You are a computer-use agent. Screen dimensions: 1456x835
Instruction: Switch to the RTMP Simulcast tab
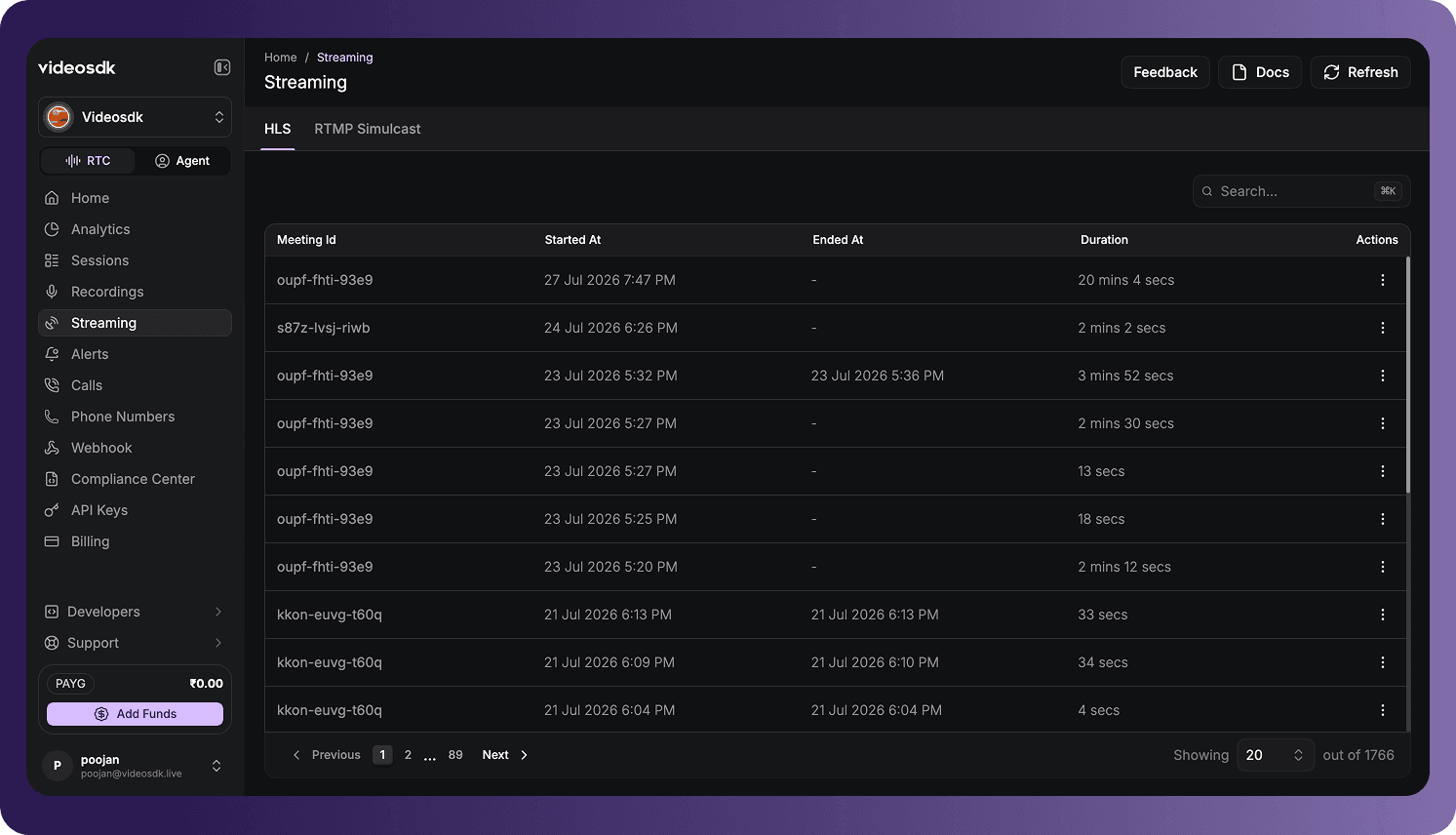368,129
